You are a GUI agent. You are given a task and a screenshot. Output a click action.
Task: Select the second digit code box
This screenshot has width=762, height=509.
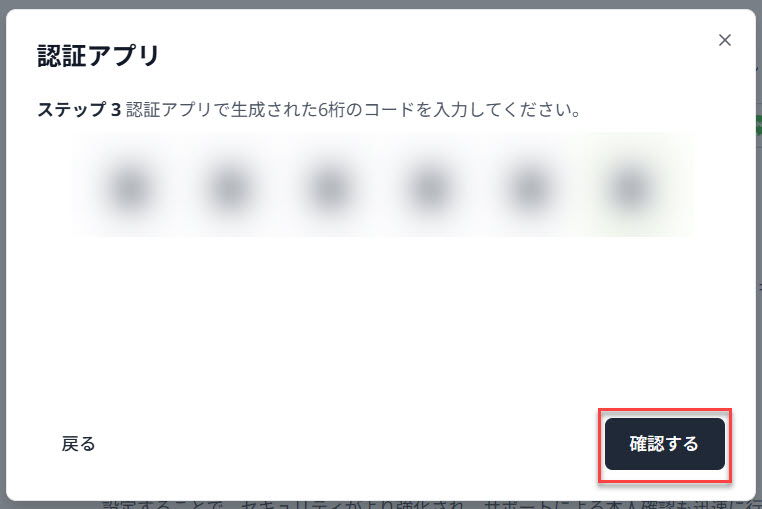pyautogui.click(x=229, y=188)
